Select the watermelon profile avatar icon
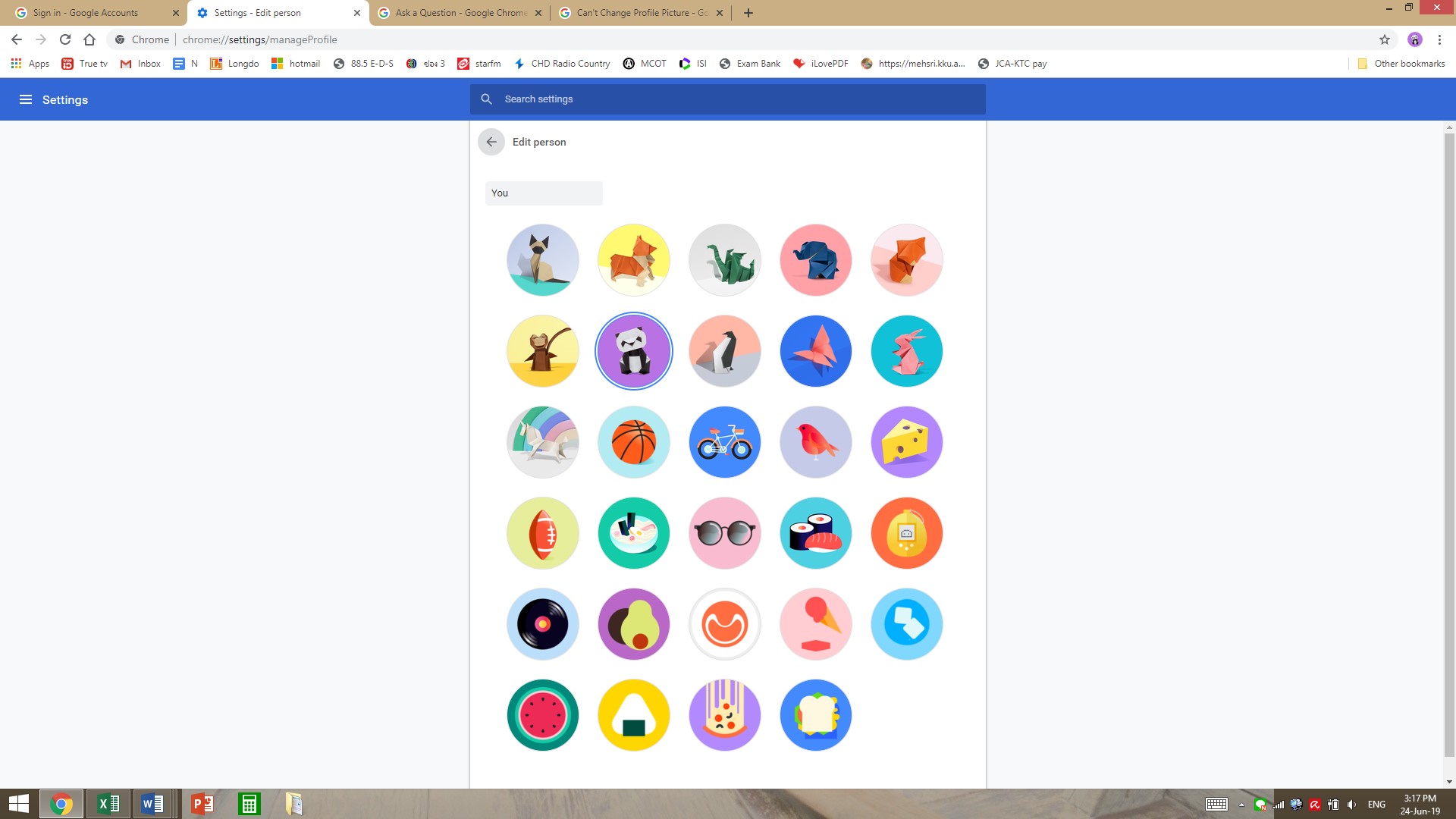The width and height of the screenshot is (1456, 819). pos(543,714)
